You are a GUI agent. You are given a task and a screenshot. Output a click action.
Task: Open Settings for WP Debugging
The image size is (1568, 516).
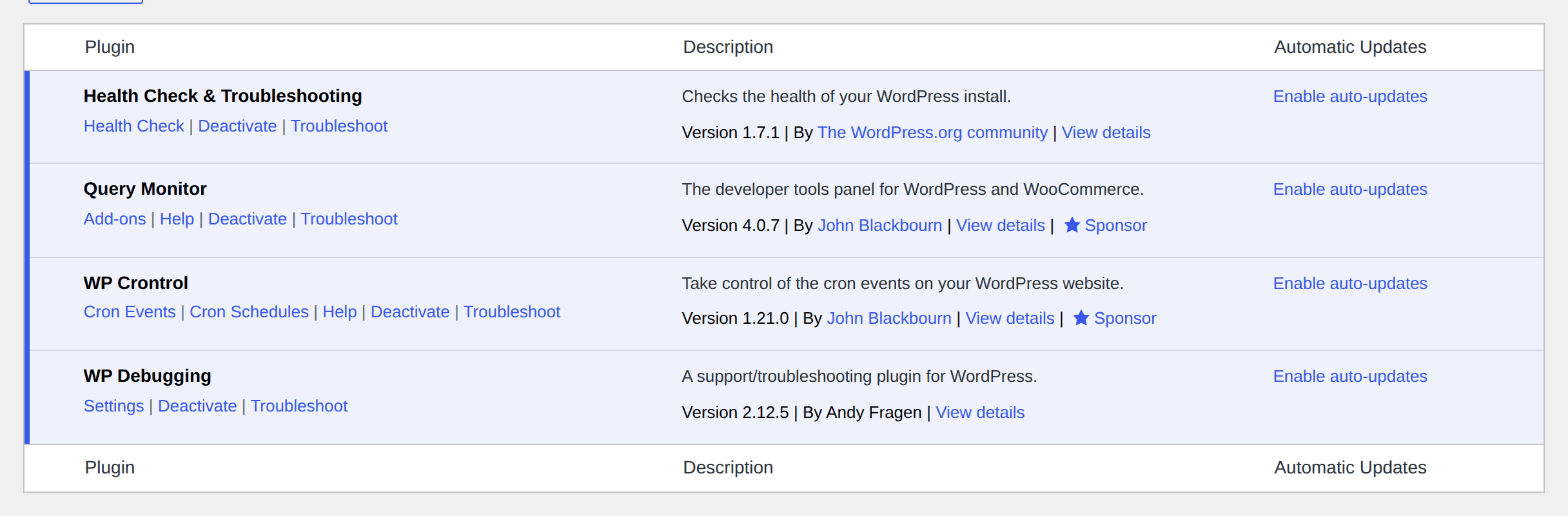click(113, 406)
